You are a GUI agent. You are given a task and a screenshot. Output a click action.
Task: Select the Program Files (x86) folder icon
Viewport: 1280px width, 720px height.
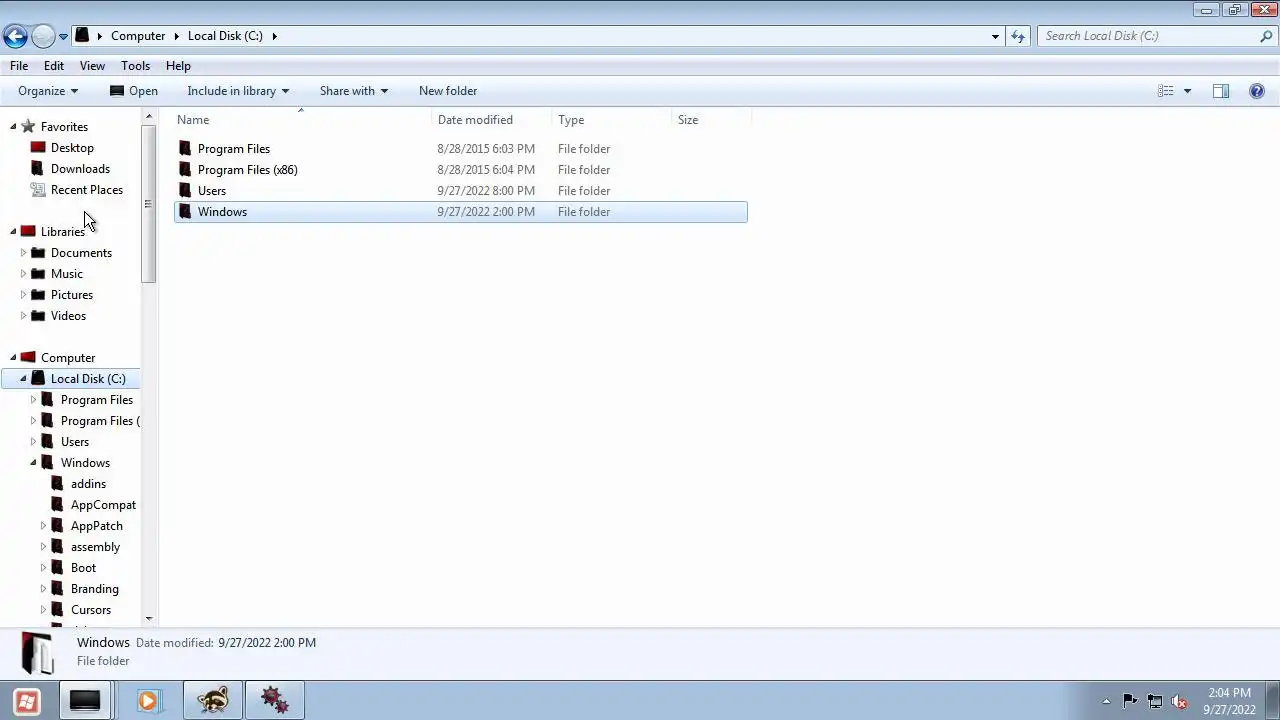click(185, 170)
